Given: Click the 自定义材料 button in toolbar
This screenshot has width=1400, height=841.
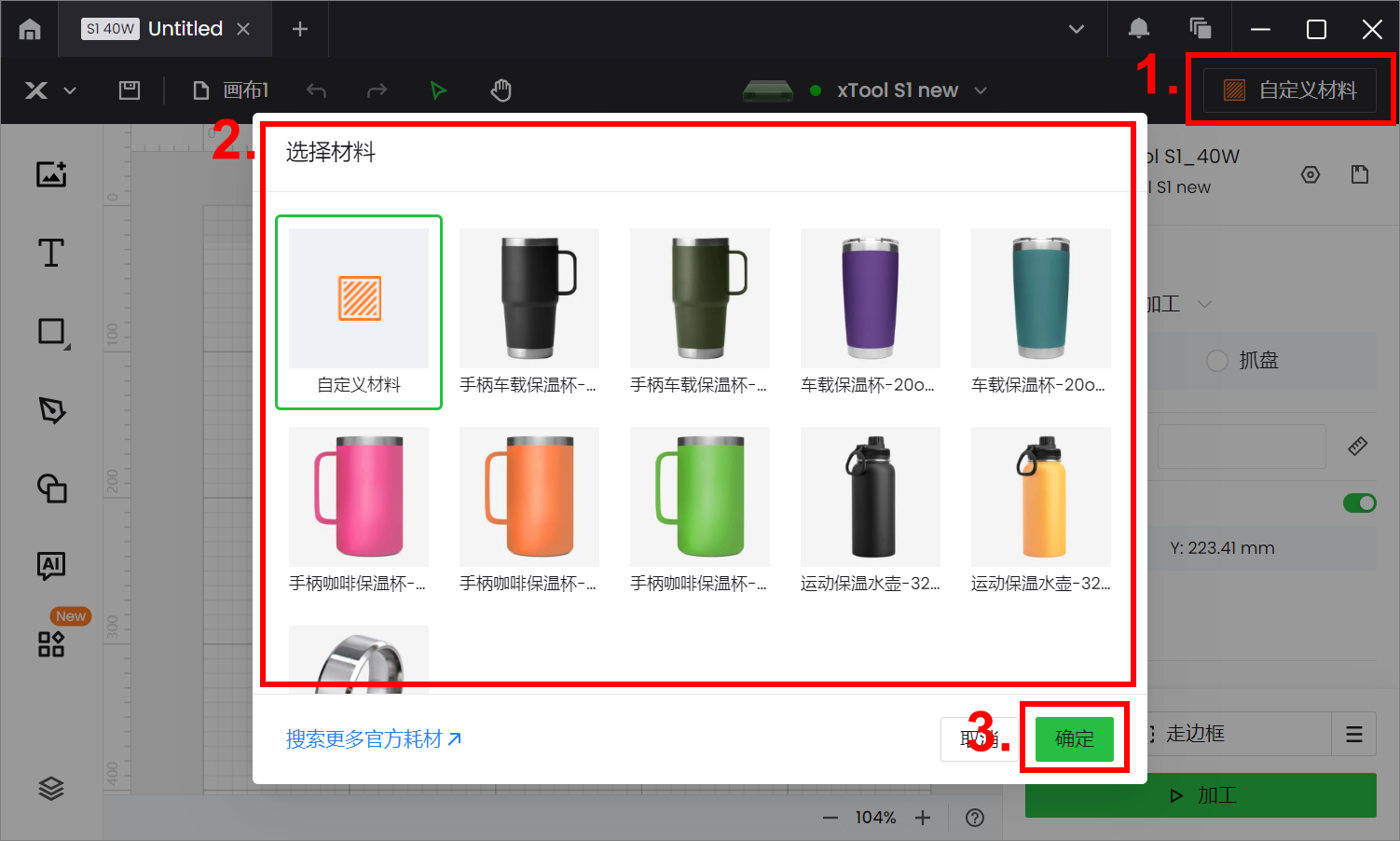Looking at the screenshot, I should pos(1290,90).
